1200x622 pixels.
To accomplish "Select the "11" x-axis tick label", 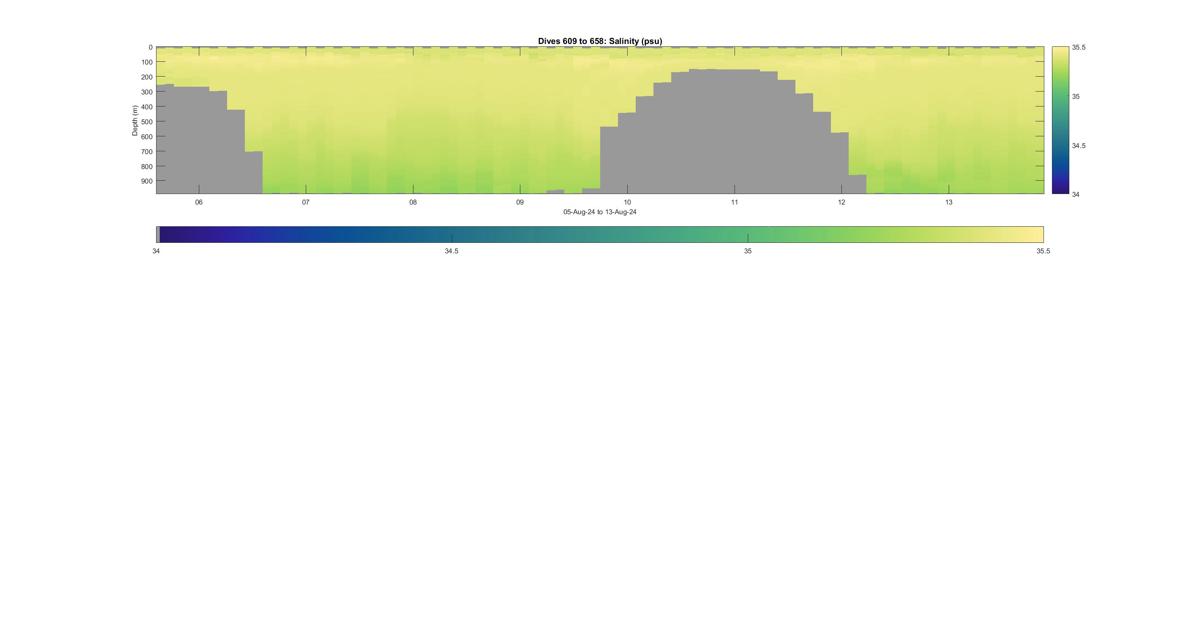I will click(x=734, y=202).
